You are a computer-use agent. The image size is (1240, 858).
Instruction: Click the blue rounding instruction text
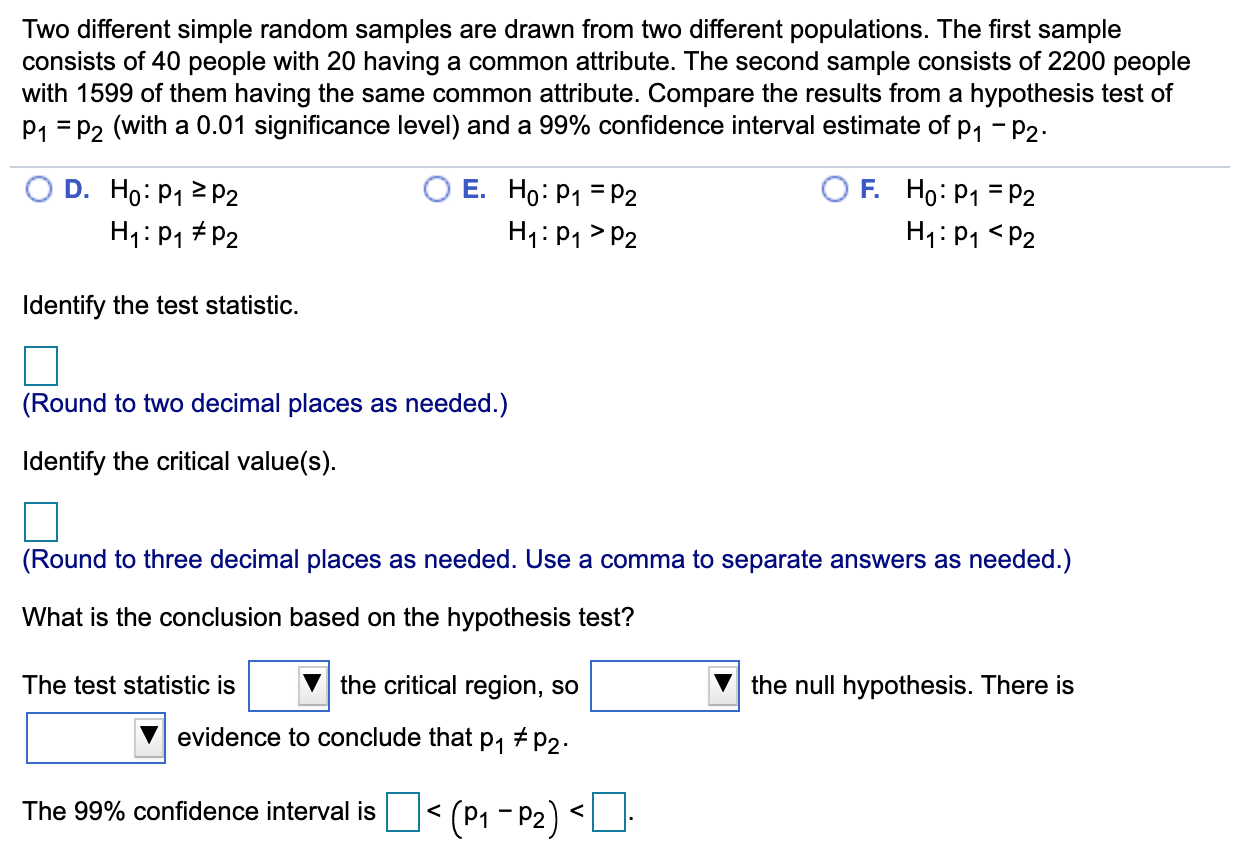pos(265,403)
